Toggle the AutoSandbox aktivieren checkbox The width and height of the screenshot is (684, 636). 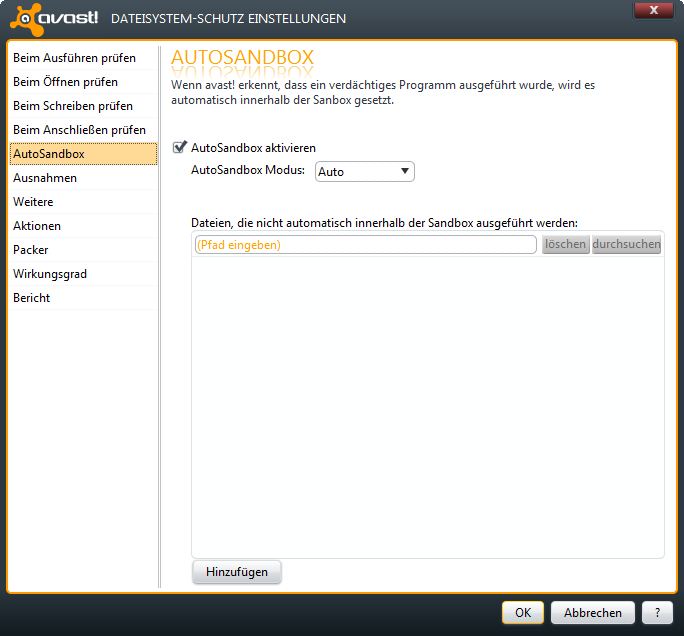click(x=180, y=147)
